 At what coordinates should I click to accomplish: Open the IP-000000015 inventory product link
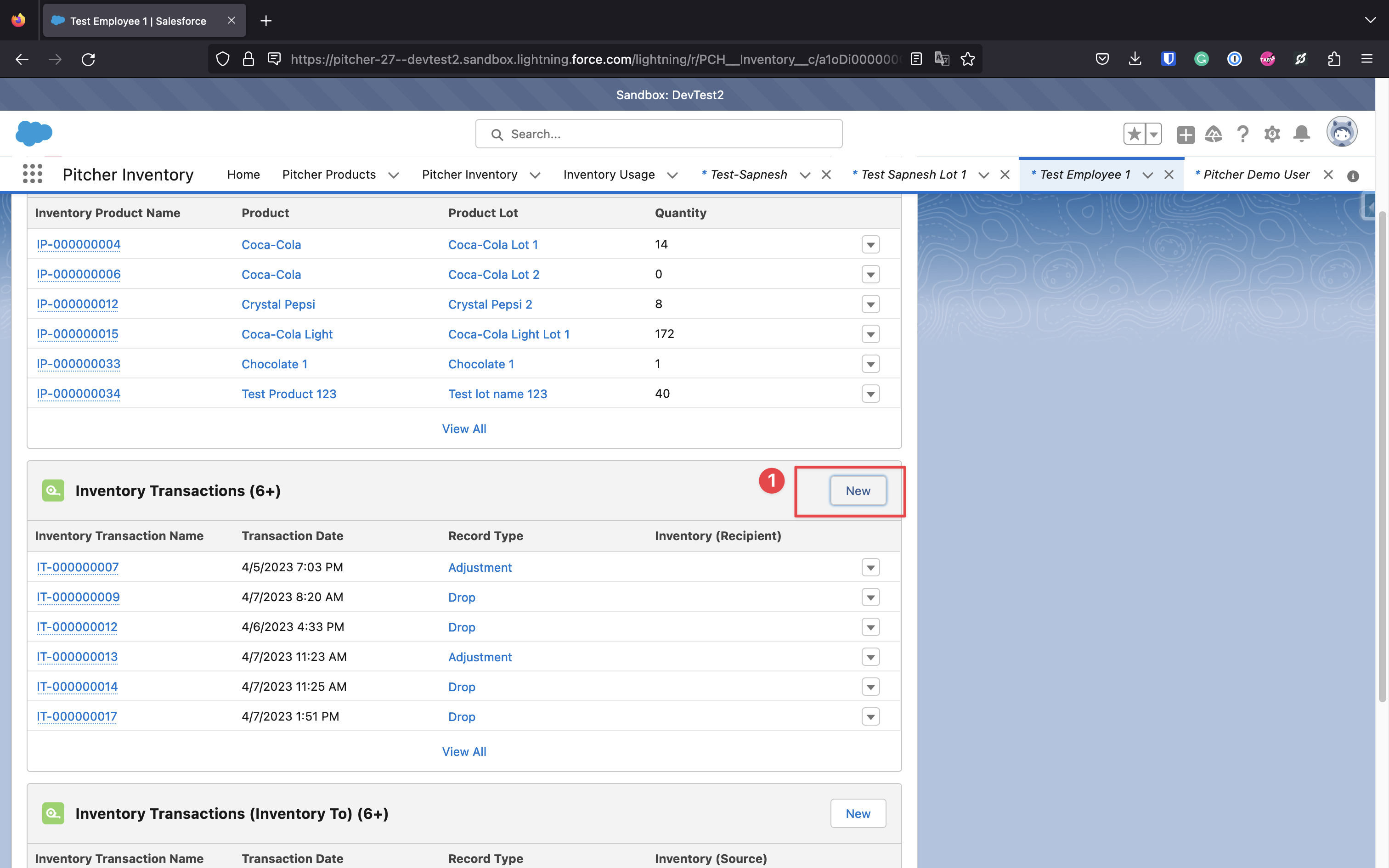pos(78,334)
